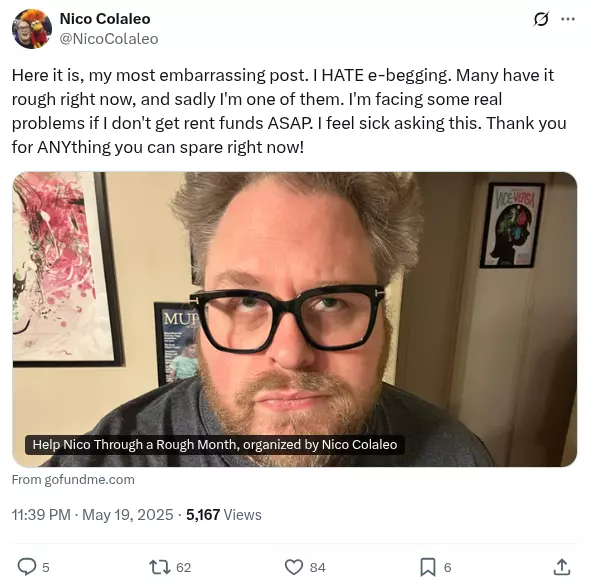Click the repost count 62
The width and height of the screenshot is (589, 585).
pos(183,567)
